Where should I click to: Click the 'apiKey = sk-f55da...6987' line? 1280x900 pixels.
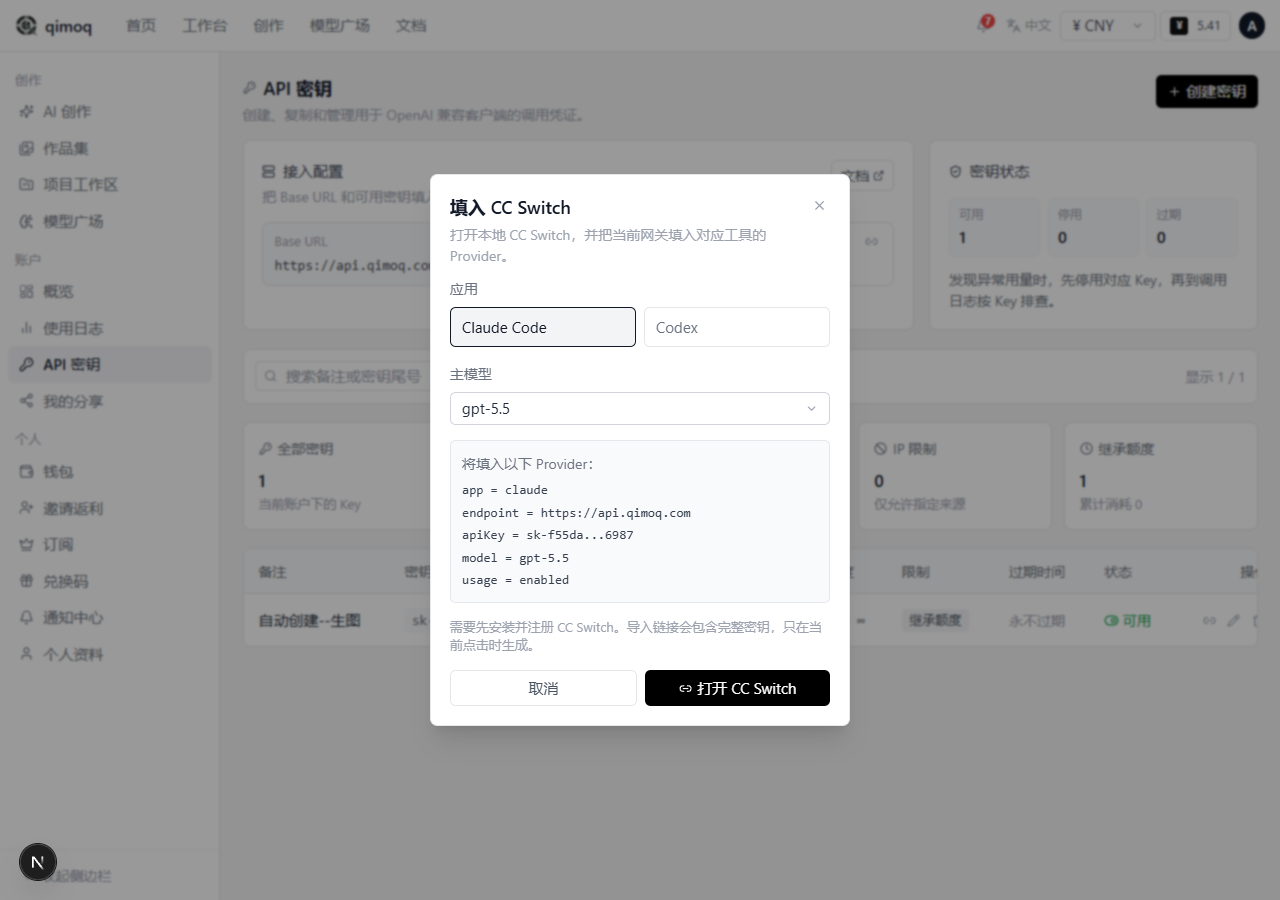pyautogui.click(x=548, y=535)
